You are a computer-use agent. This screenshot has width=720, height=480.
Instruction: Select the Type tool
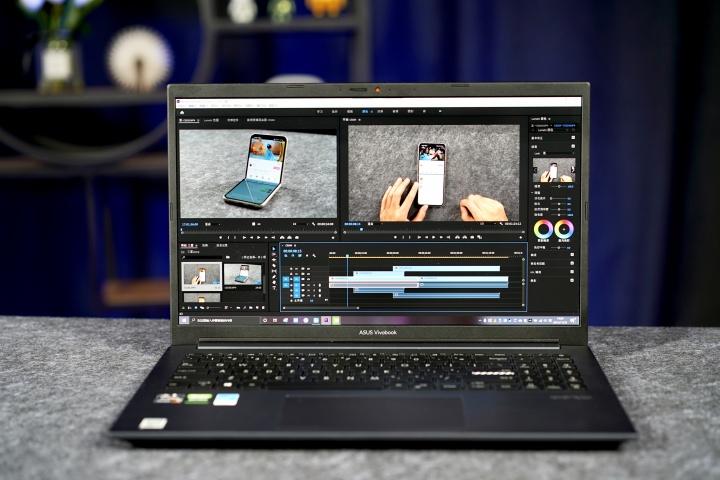click(274, 287)
